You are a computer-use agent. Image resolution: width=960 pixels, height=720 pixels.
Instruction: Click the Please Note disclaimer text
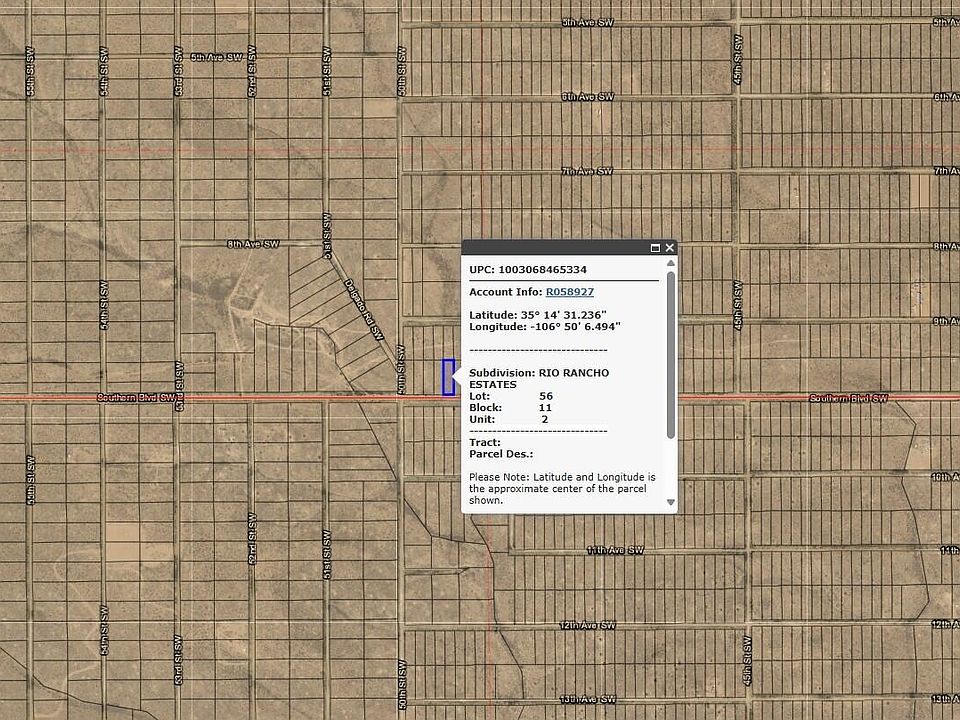pos(562,489)
